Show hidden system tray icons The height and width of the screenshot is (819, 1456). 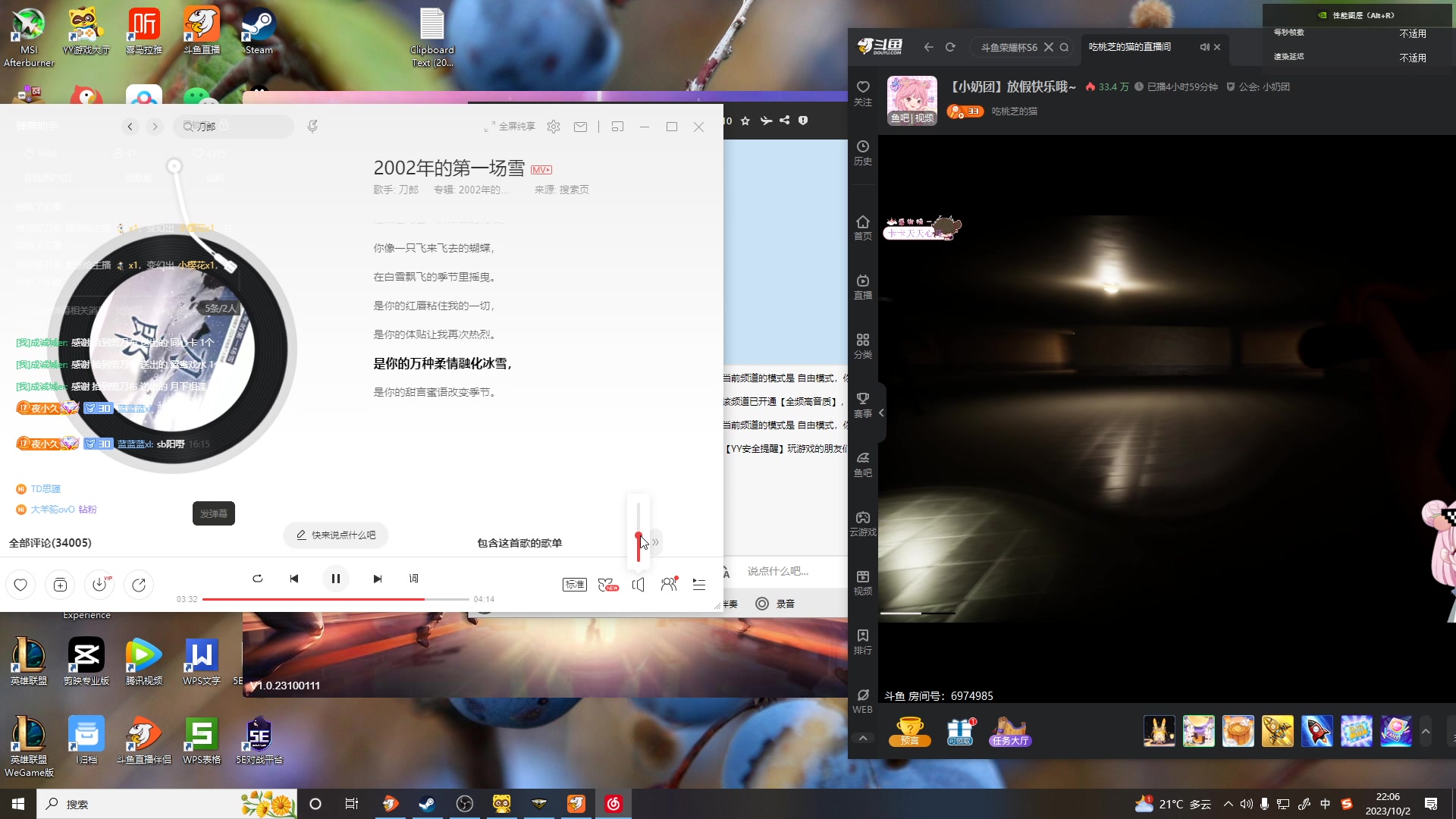[x=1228, y=804]
